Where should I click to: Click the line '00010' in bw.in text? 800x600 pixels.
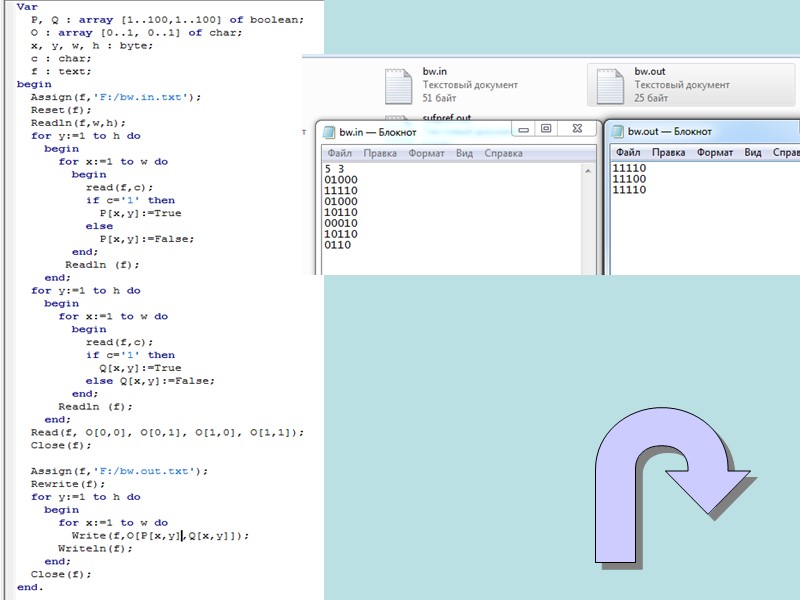tap(341, 223)
